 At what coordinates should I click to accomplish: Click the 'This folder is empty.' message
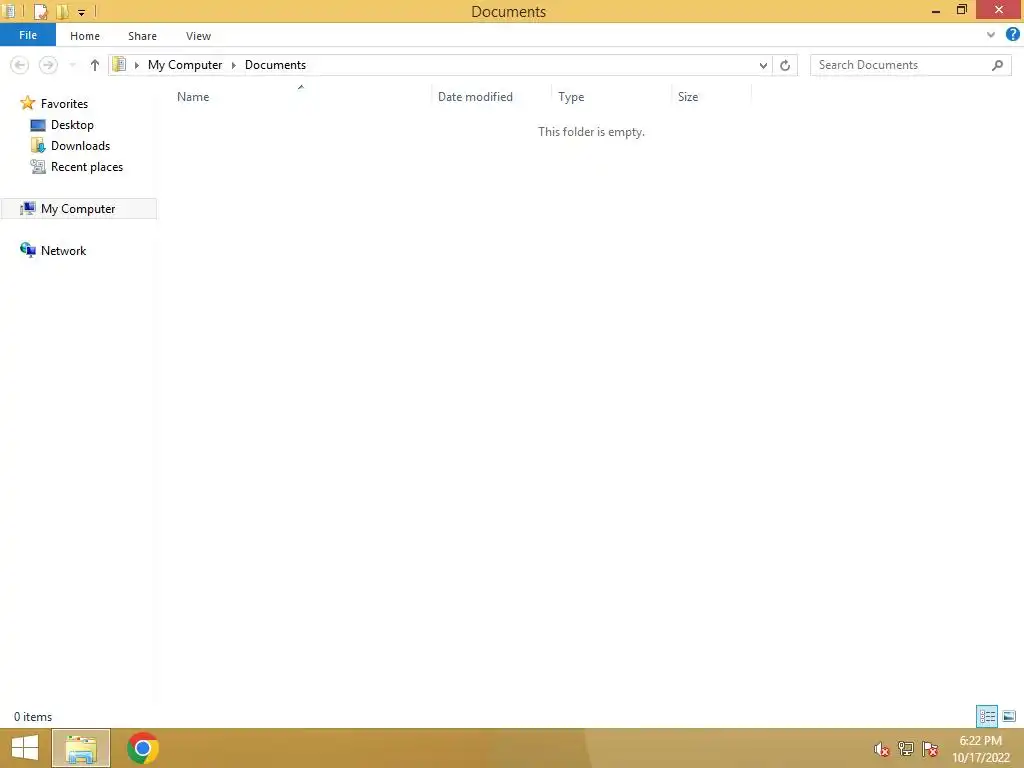tap(591, 132)
